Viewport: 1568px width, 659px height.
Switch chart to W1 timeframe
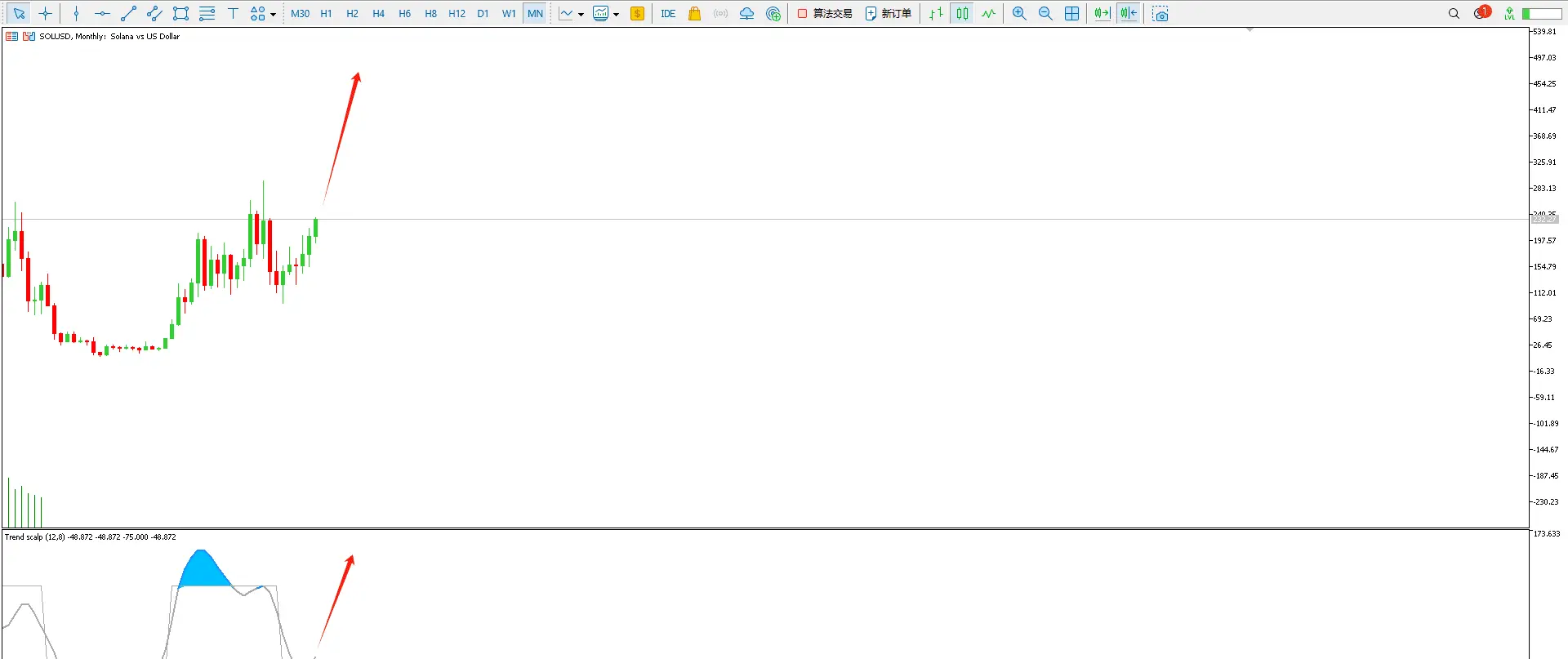[x=509, y=13]
